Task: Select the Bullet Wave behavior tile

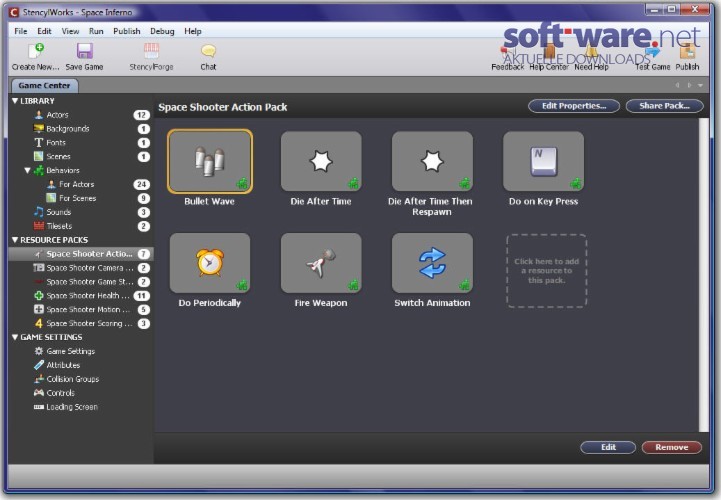Action: point(210,161)
